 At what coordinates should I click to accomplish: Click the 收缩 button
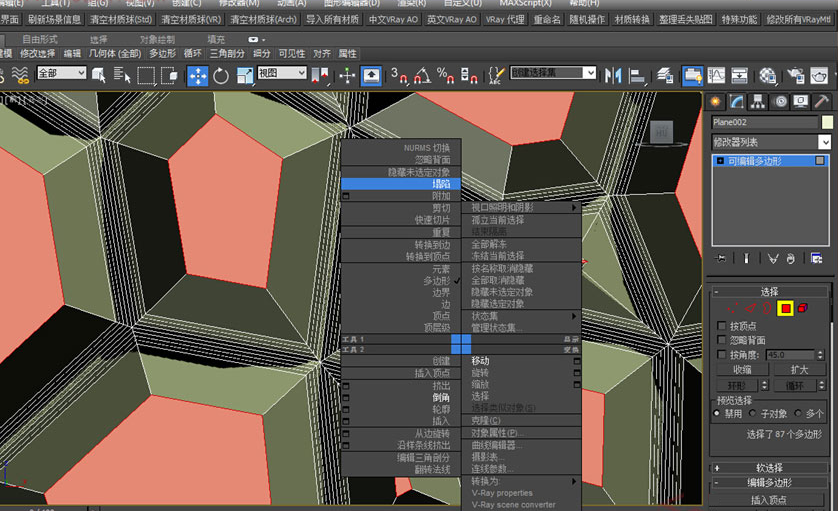pos(742,369)
